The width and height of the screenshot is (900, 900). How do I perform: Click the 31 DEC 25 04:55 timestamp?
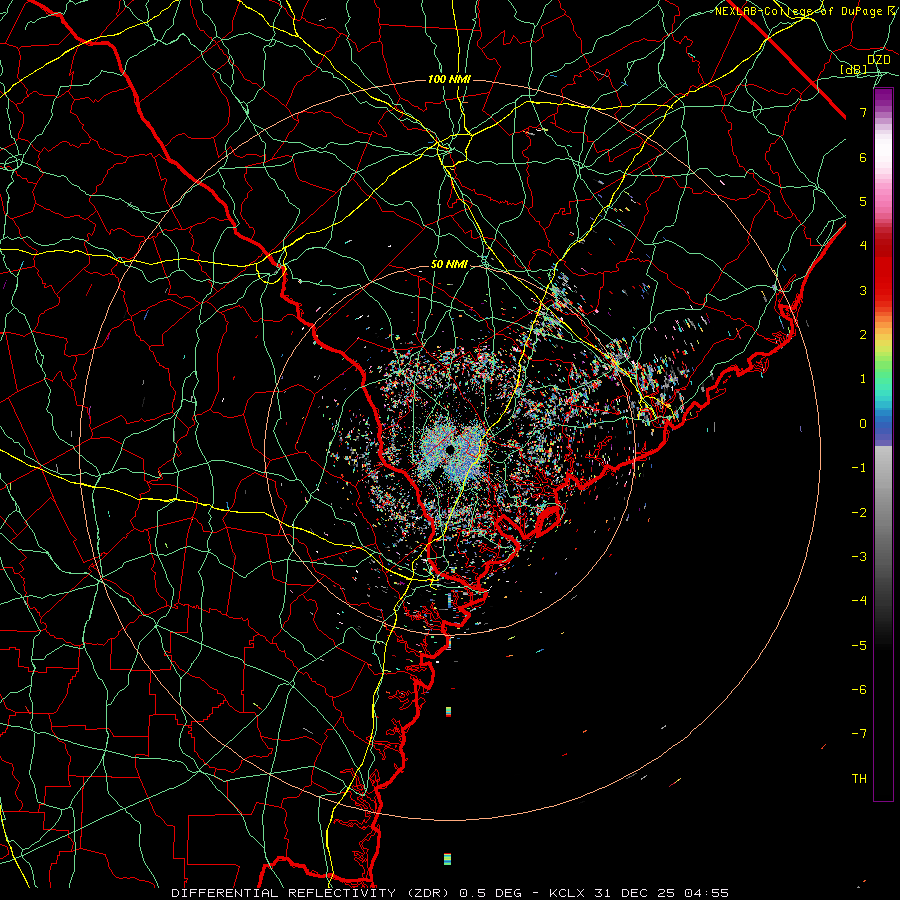coord(660,893)
